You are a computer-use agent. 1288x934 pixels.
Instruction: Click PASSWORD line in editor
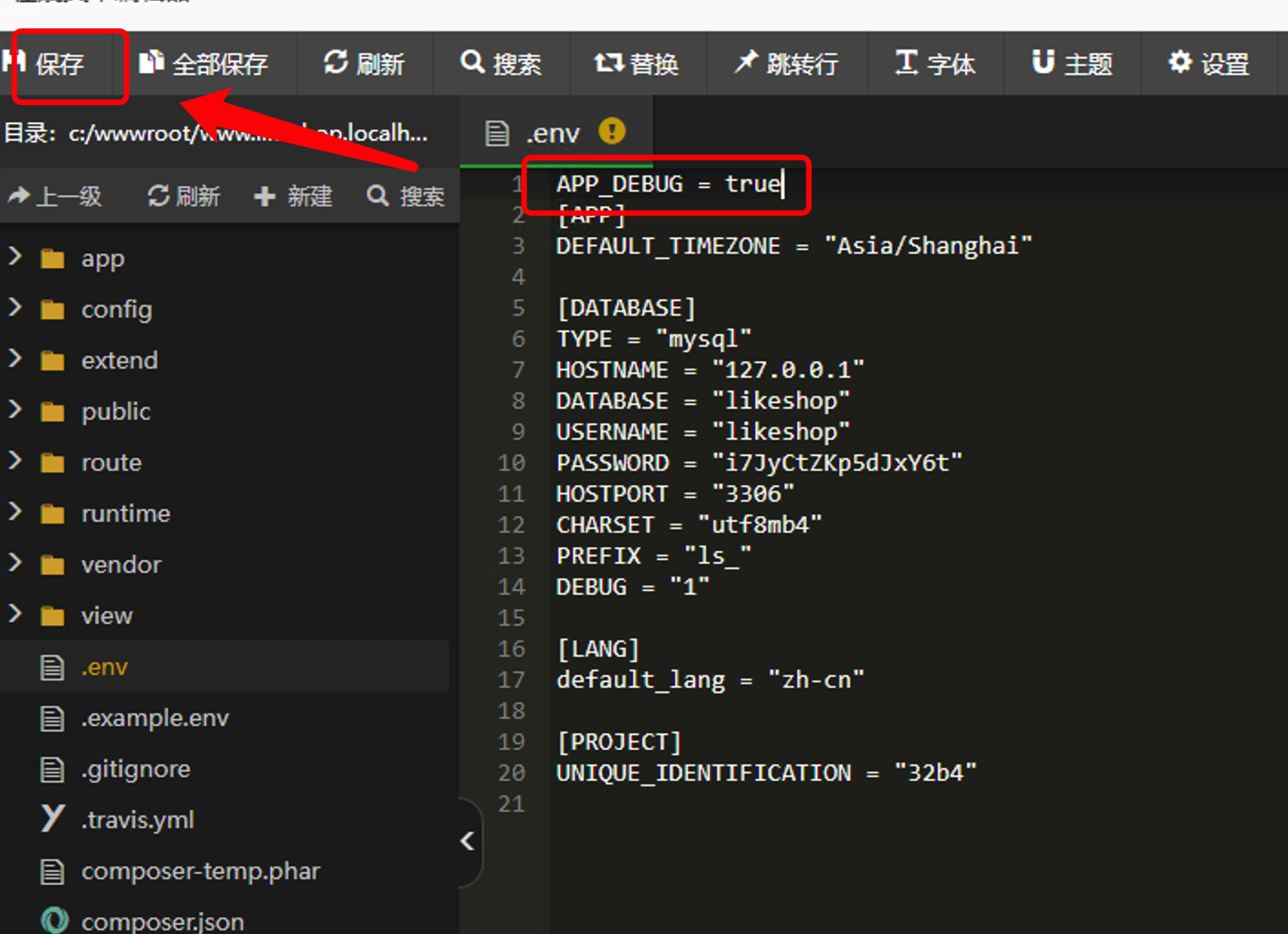pos(759,462)
